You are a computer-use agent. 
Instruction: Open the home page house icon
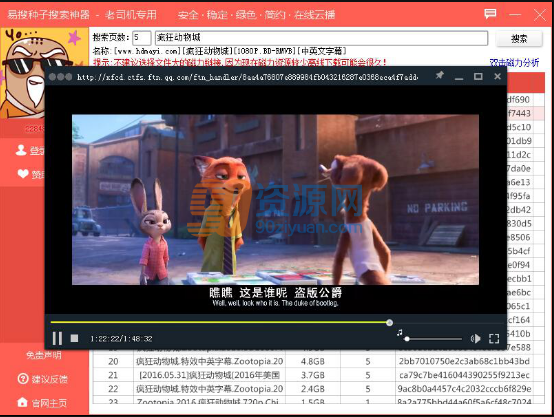point(22,402)
